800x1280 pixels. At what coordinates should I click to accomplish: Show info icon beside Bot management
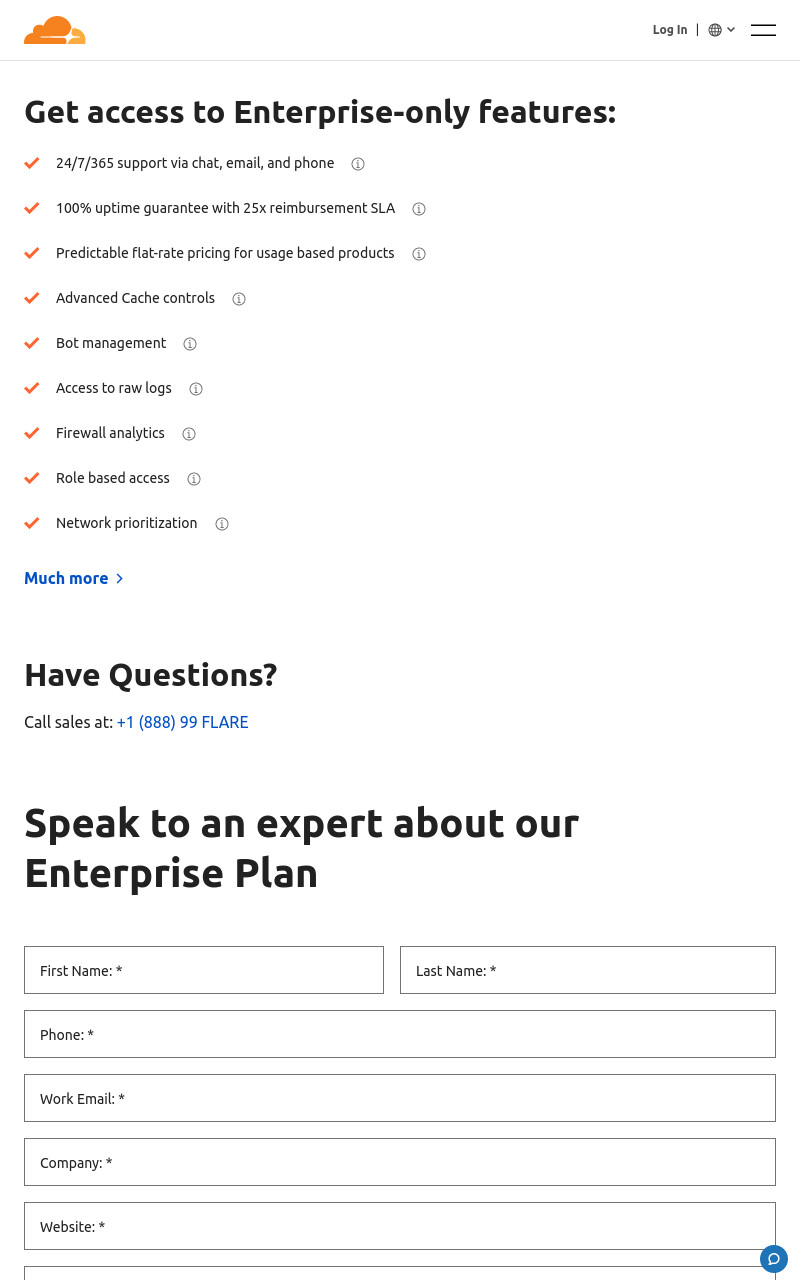tap(190, 344)
